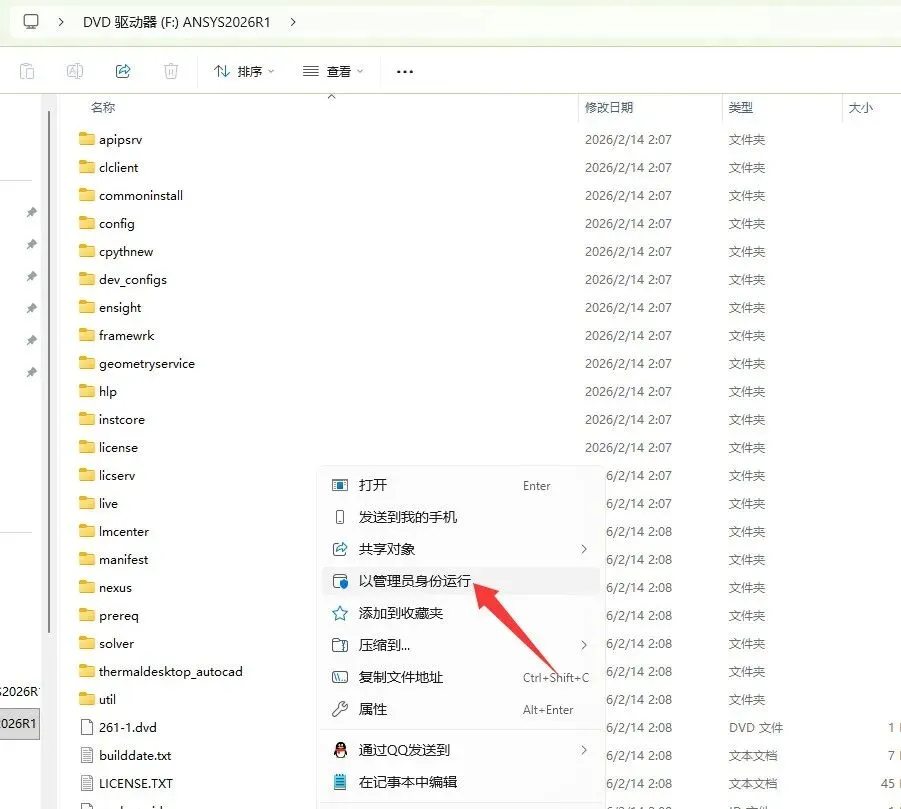Open the 查看 view dropdown
This screenshot has height=809, width=901.
click(333, 71)
